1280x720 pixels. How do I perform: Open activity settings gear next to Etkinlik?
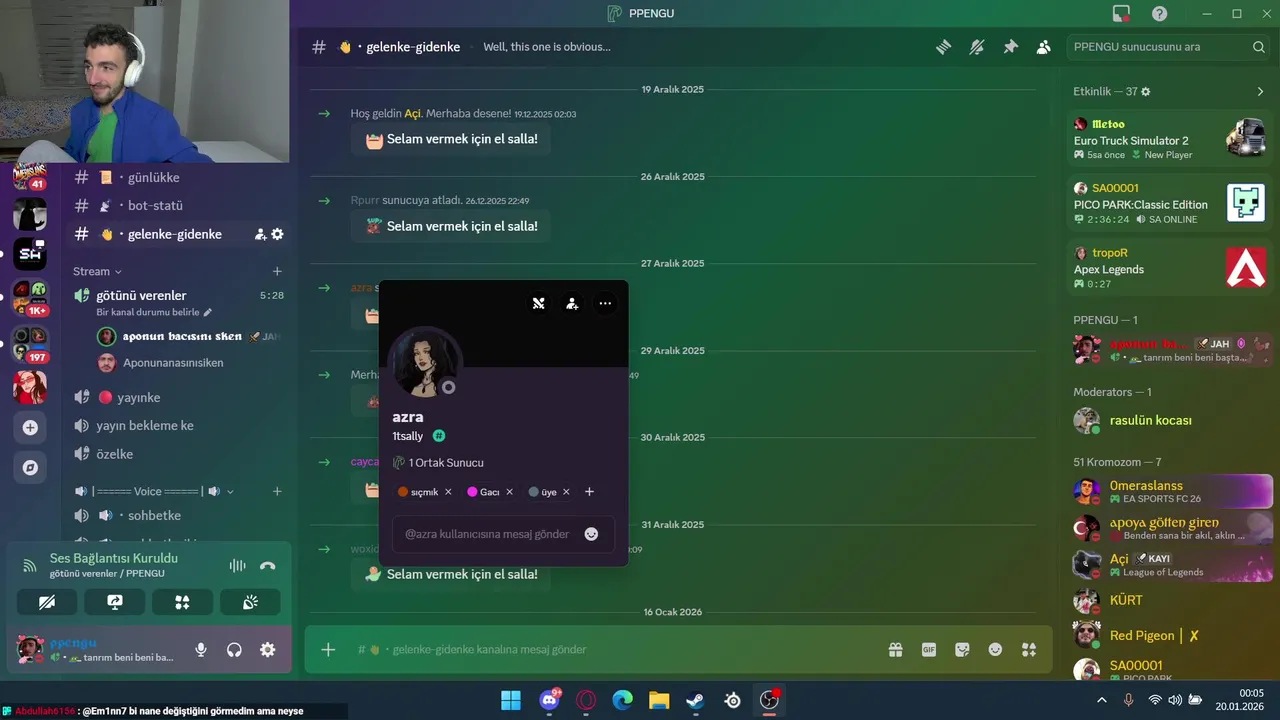1146,92
